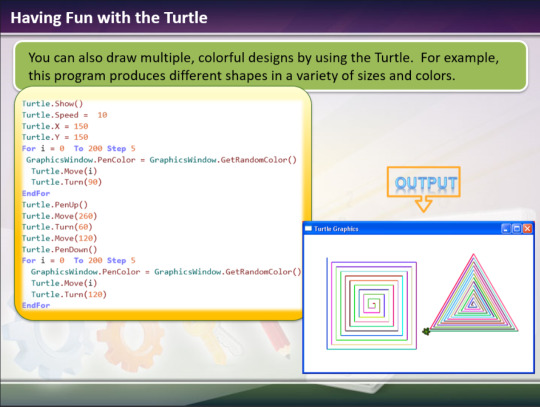Click the Turtle.Speed = 10 line
This screenshot has height=407, width=540.
pyautogui.click(x=64, y=115)
